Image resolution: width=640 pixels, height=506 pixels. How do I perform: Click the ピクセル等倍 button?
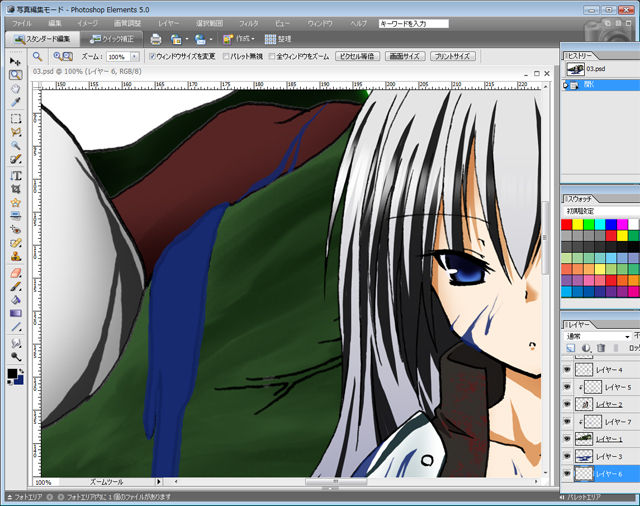coord(358,56)
